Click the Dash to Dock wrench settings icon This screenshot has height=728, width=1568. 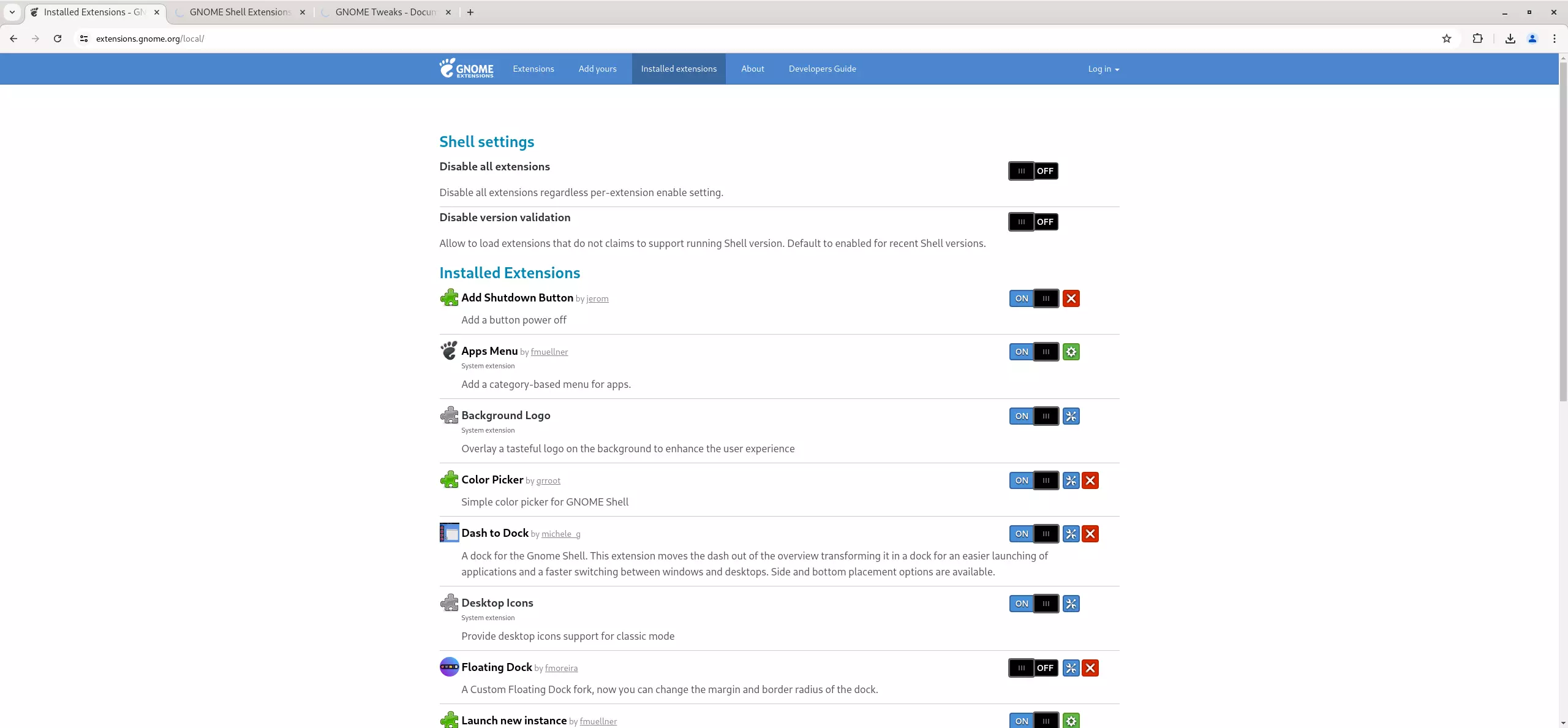tap(1071, 533)
